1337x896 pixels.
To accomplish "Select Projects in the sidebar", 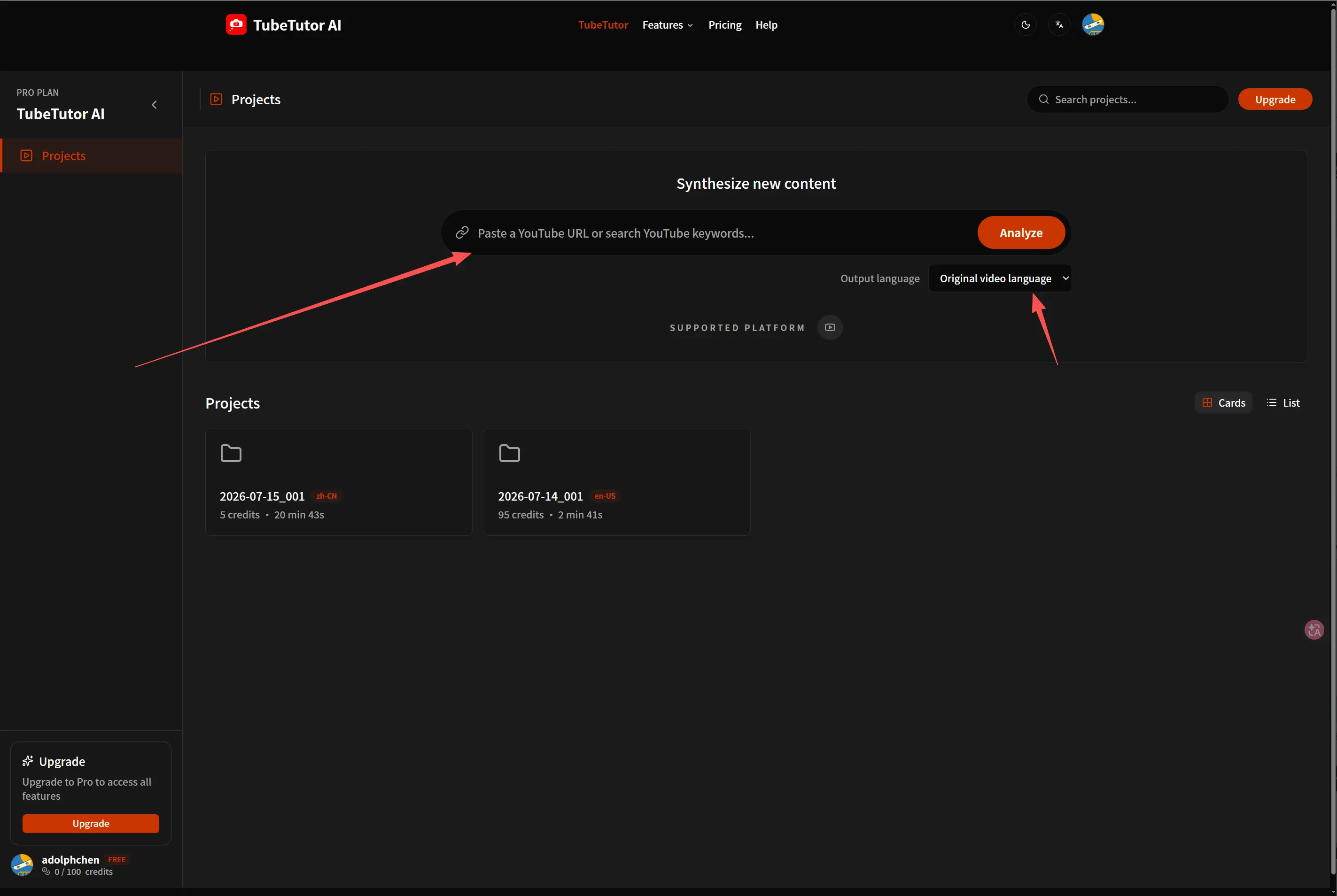I will (x=92, y=155).
